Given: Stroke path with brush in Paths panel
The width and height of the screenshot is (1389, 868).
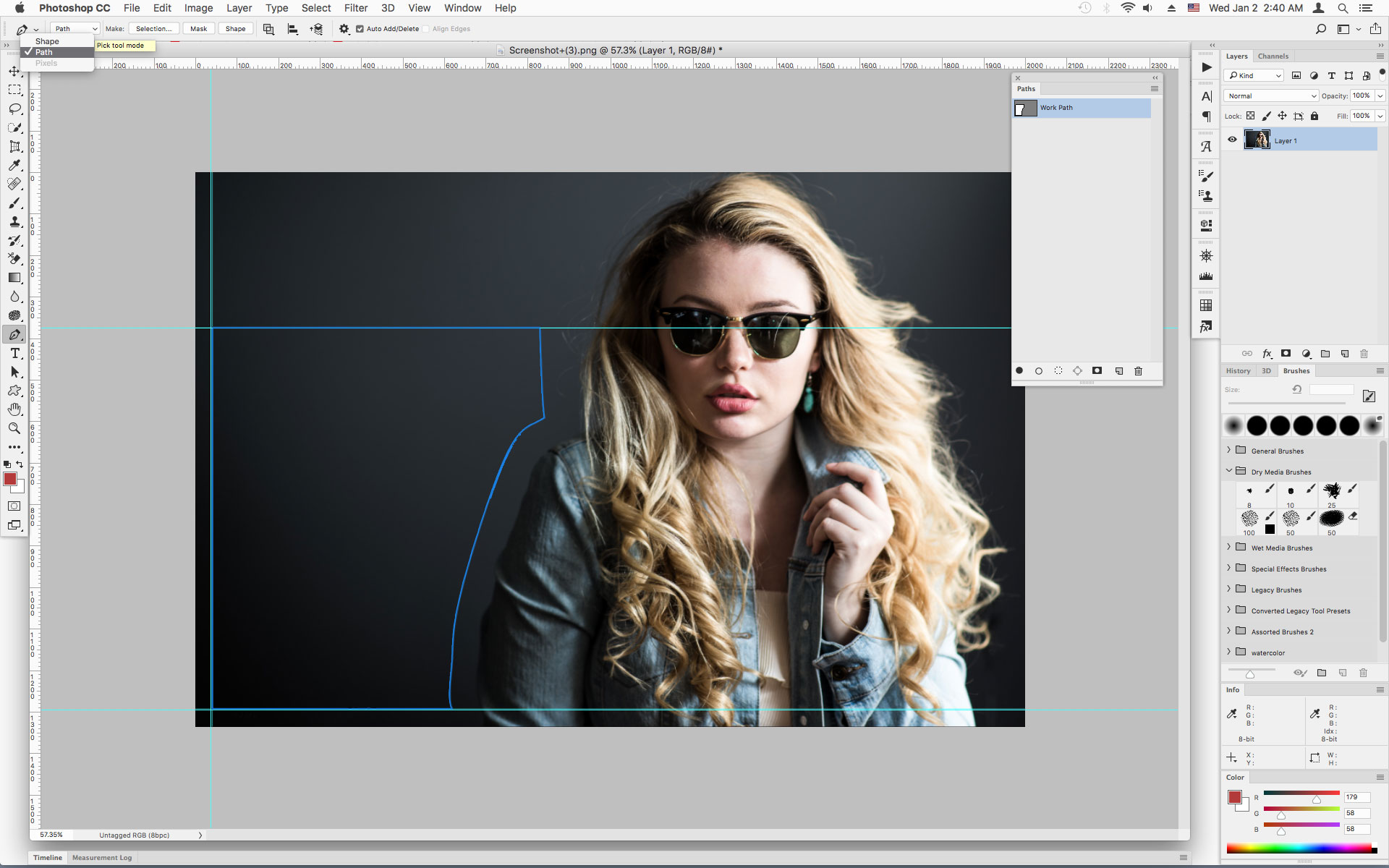Looking at the screenshot, I should click(x=1039, y=370).
